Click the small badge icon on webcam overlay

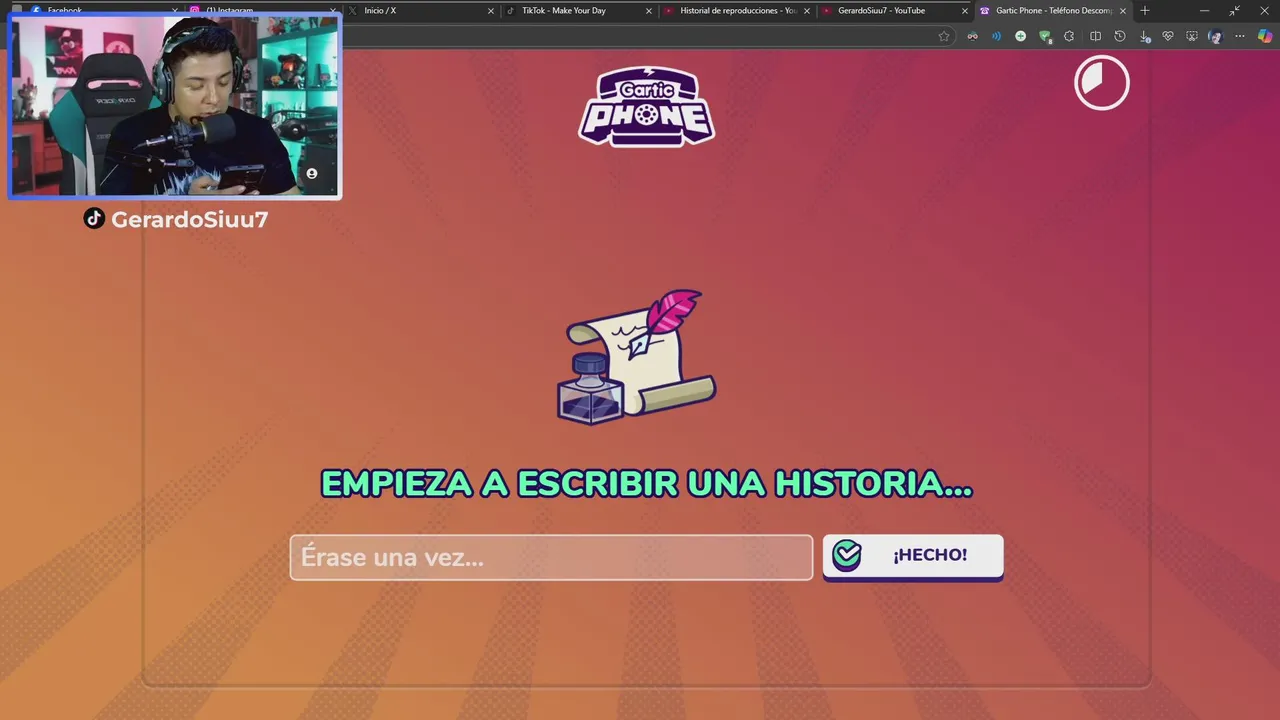[311, 174]
